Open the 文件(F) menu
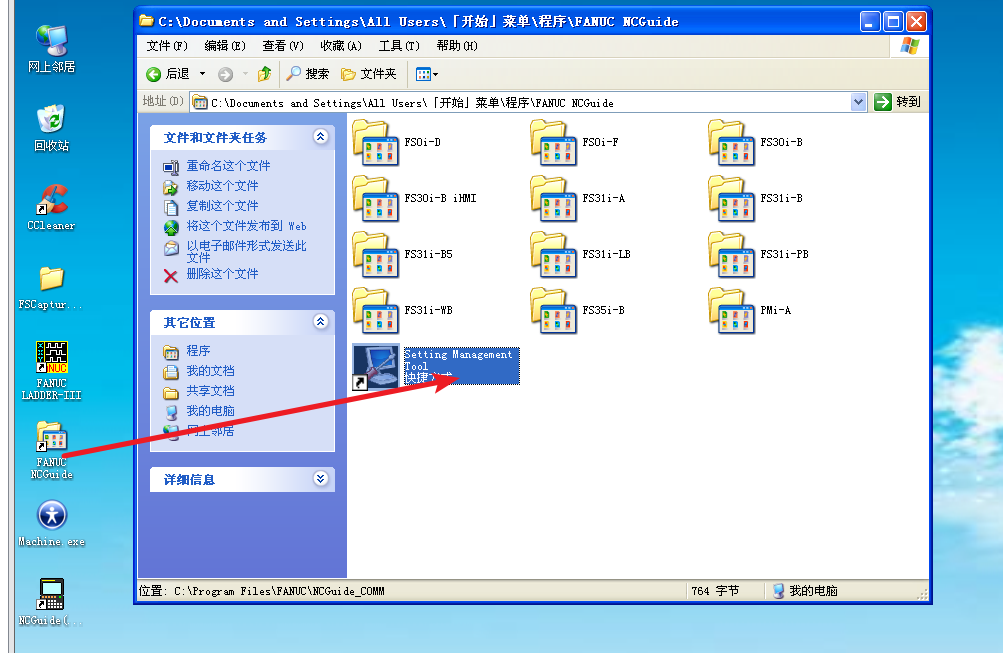 point(167,46)
